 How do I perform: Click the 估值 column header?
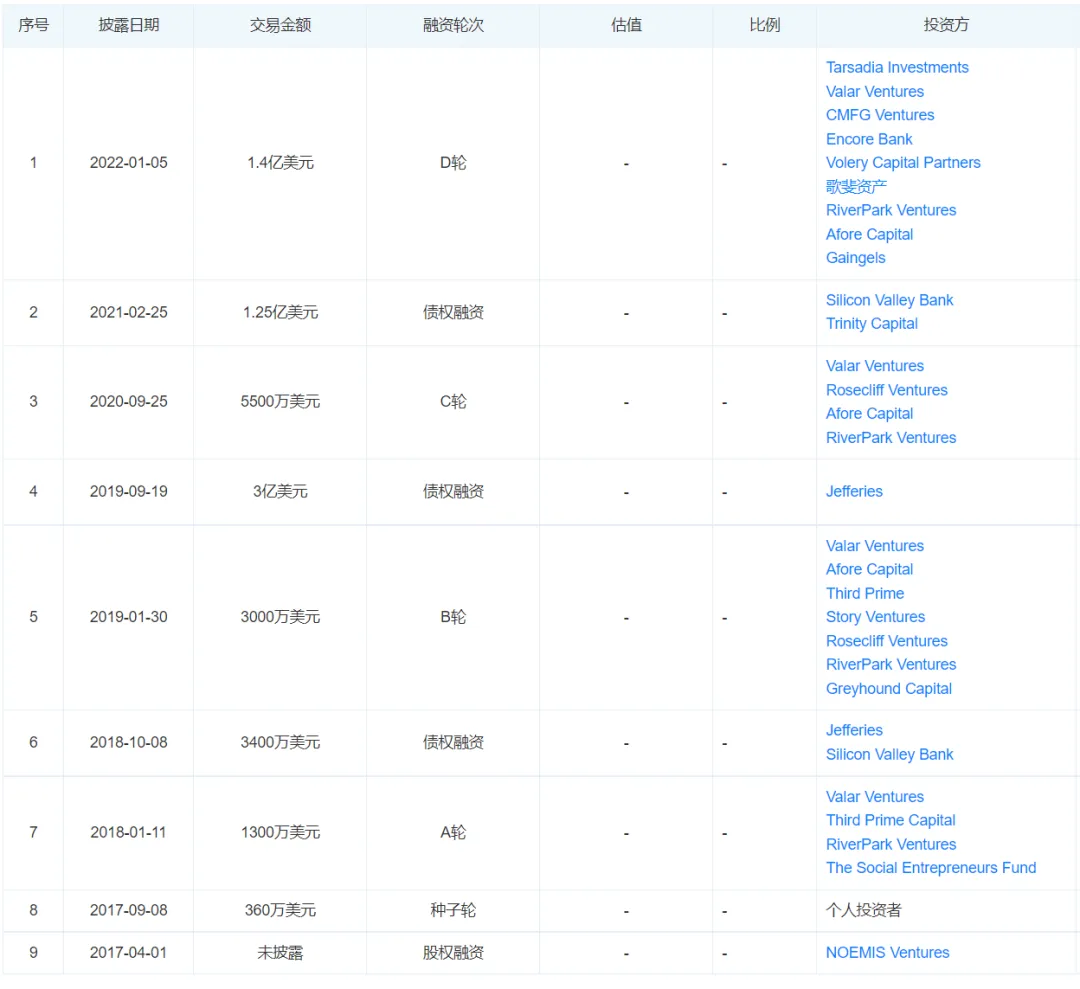(626, 25)
